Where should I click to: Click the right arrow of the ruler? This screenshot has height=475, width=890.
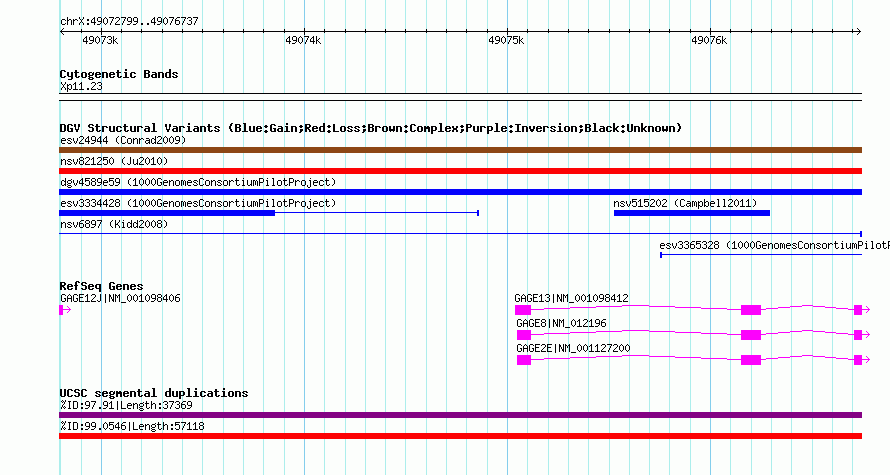tap(858, 32)
